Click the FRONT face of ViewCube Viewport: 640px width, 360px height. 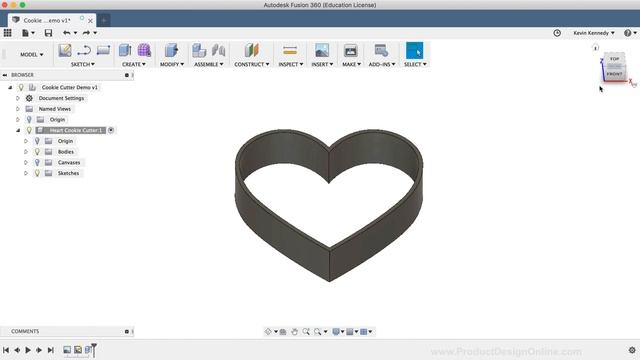click(614, 74)
